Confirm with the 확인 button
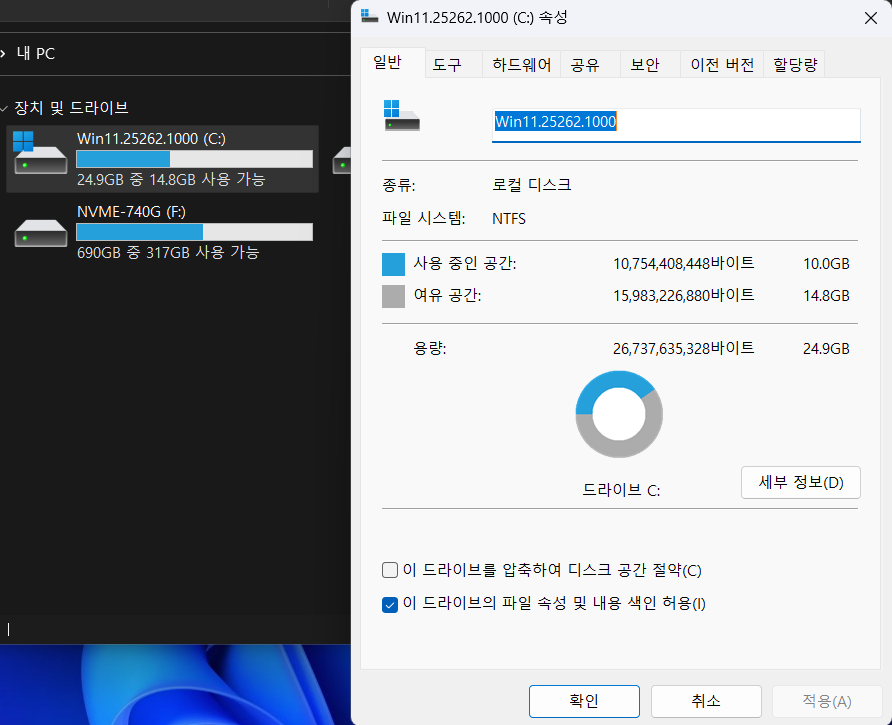 coord(584,701)
